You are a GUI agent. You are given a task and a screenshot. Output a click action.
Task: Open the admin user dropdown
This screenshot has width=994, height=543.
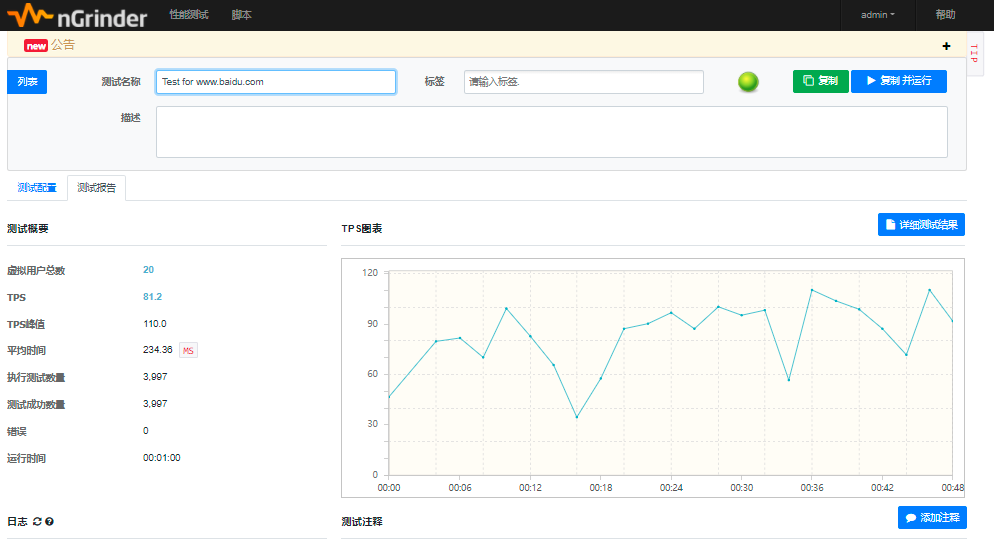click(877, 15)
